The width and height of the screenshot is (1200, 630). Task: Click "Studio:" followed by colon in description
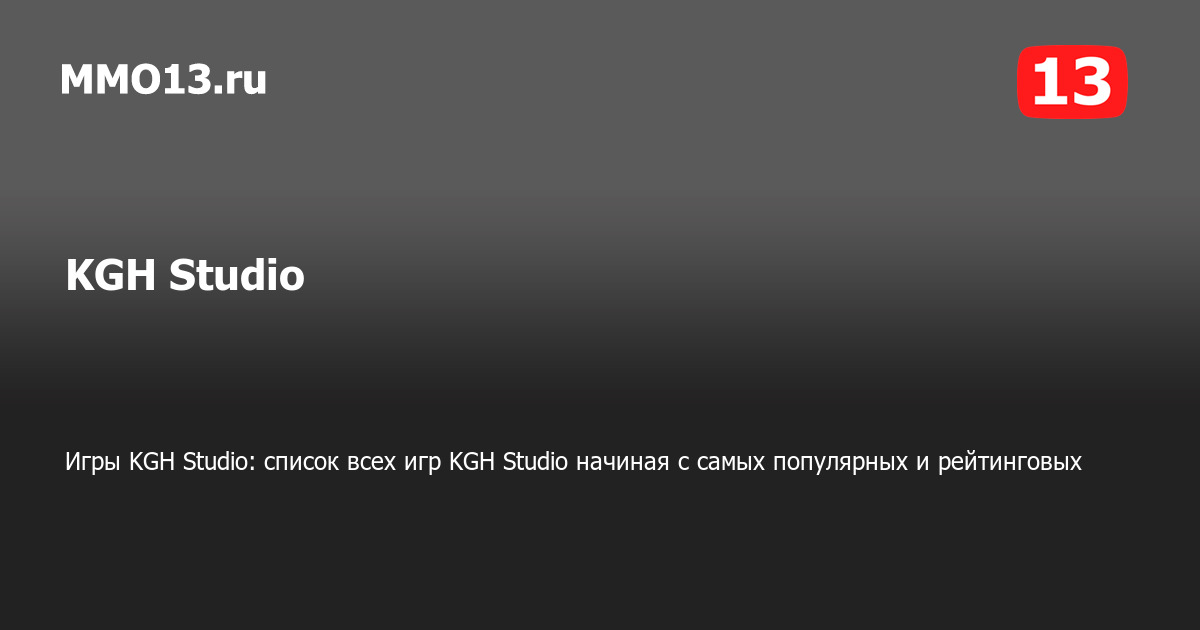(x=220, y=462)
